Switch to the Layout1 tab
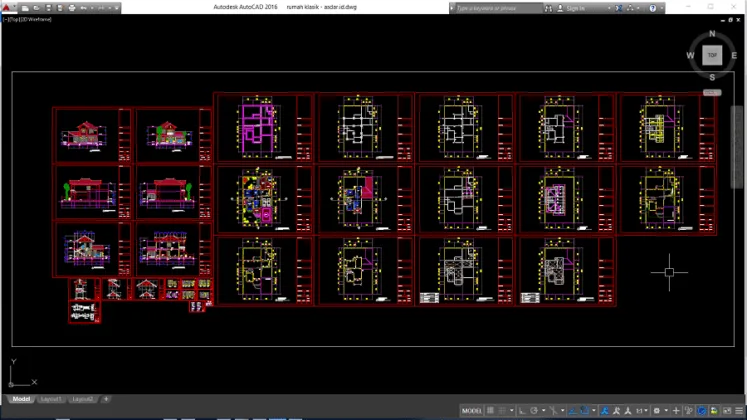Screen dimensions: 747x420 [50, 399]
